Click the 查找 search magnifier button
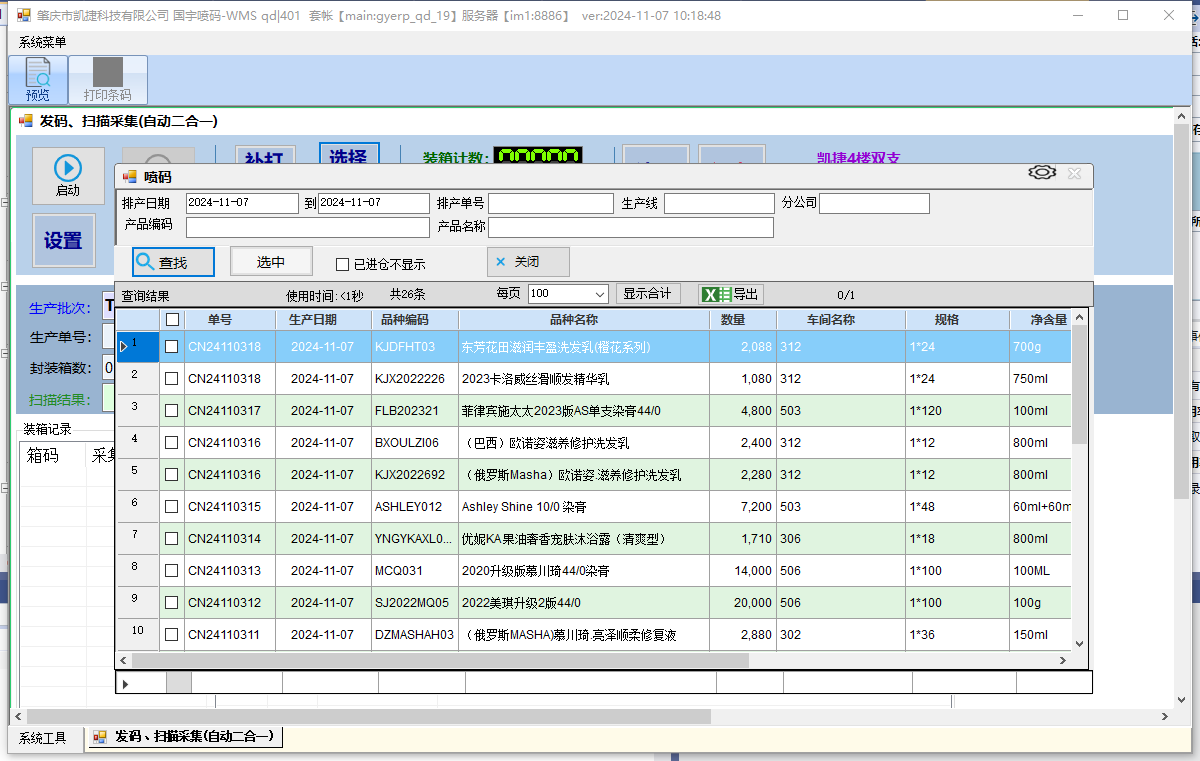This screenshot has width=1200, height=761. point(173,262)
